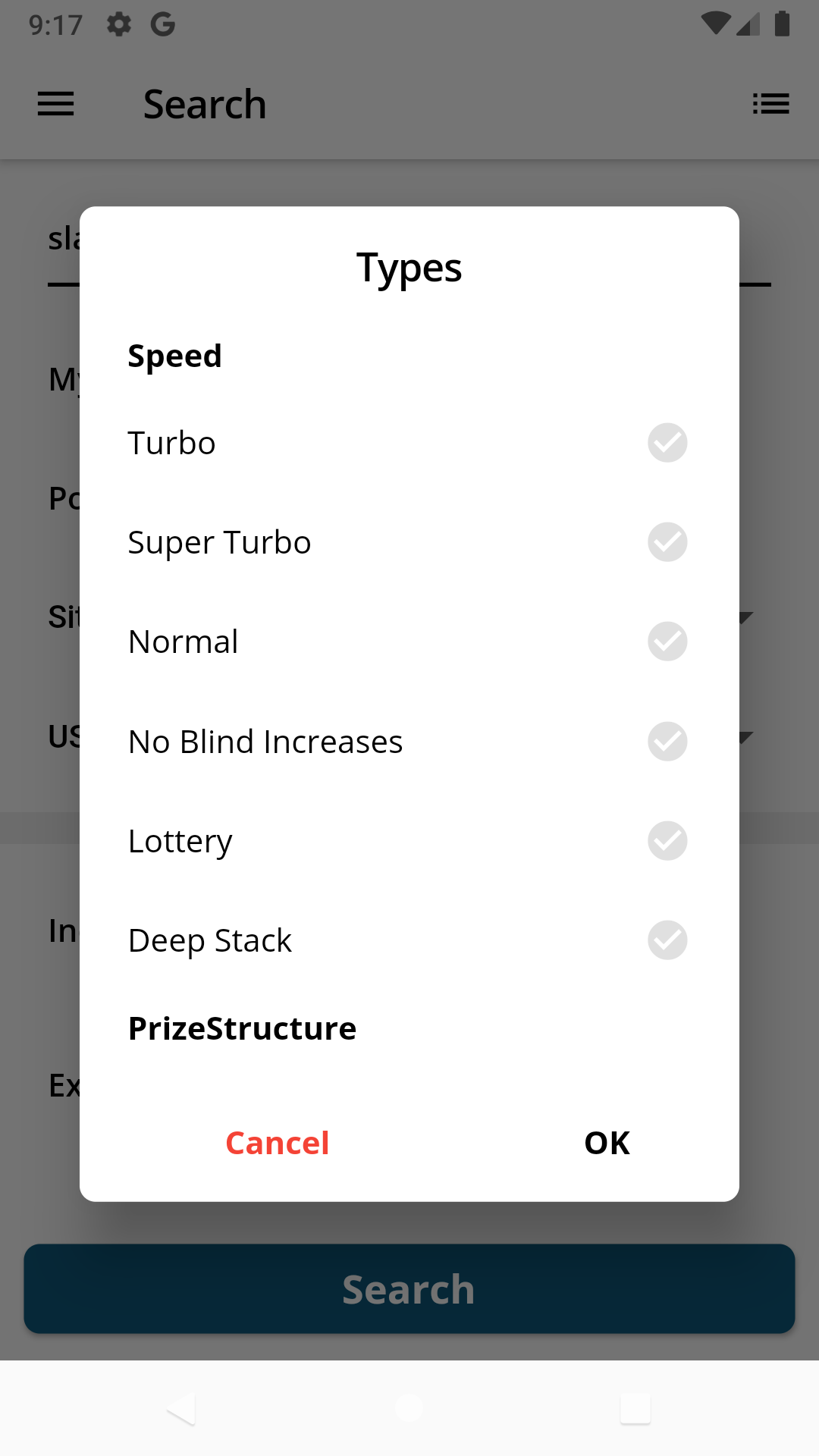The image size is (819, 1456).
Task: Toggle the Normal speed checkmark
Action: [x=667, y=642]
